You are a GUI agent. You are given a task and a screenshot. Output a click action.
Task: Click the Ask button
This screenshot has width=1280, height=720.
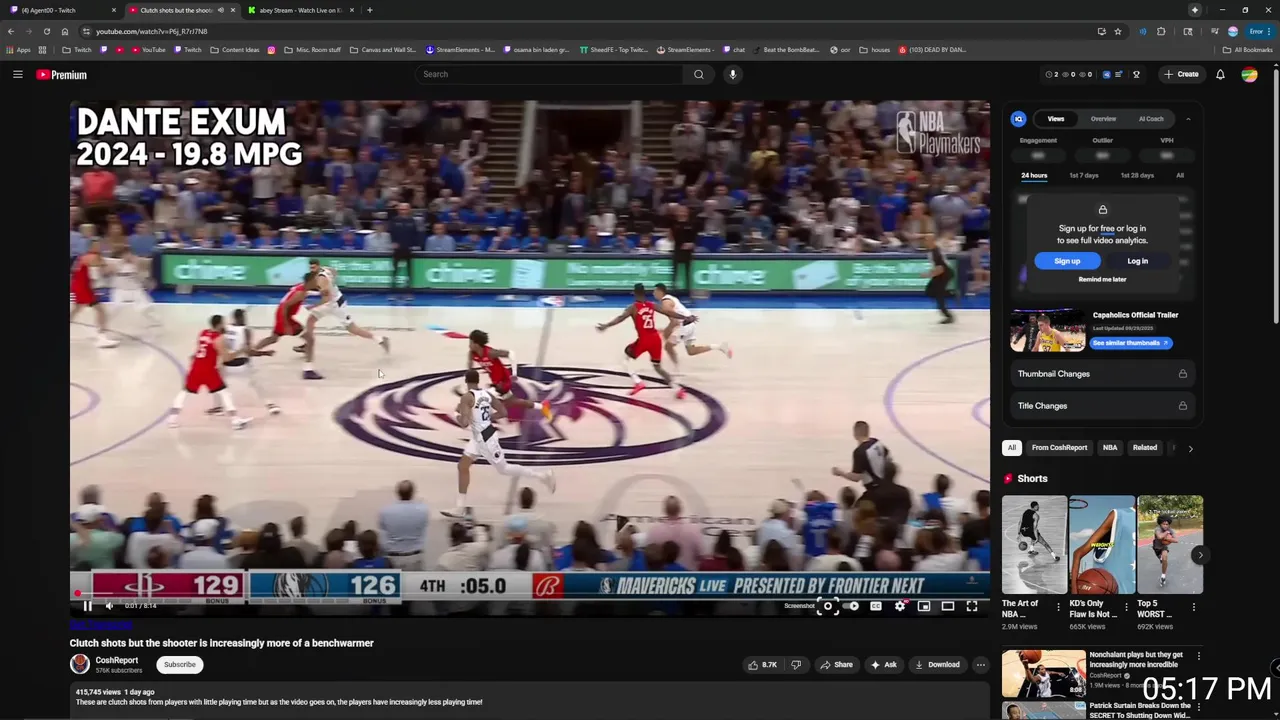(x=884, y=665)
